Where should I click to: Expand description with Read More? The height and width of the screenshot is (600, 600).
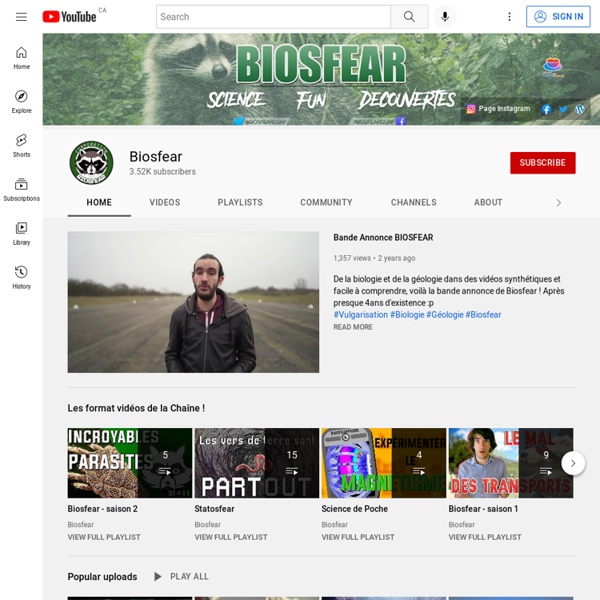click(352, 327)
